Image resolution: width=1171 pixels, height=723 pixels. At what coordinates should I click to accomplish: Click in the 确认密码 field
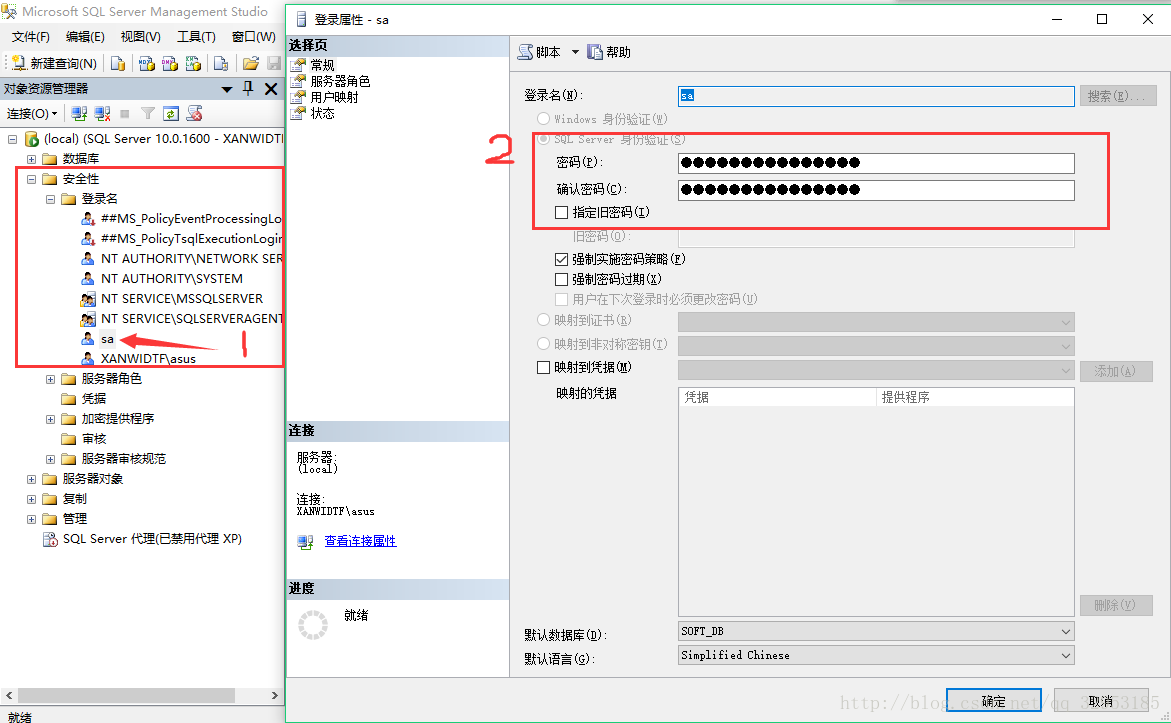tap(876, 190)
